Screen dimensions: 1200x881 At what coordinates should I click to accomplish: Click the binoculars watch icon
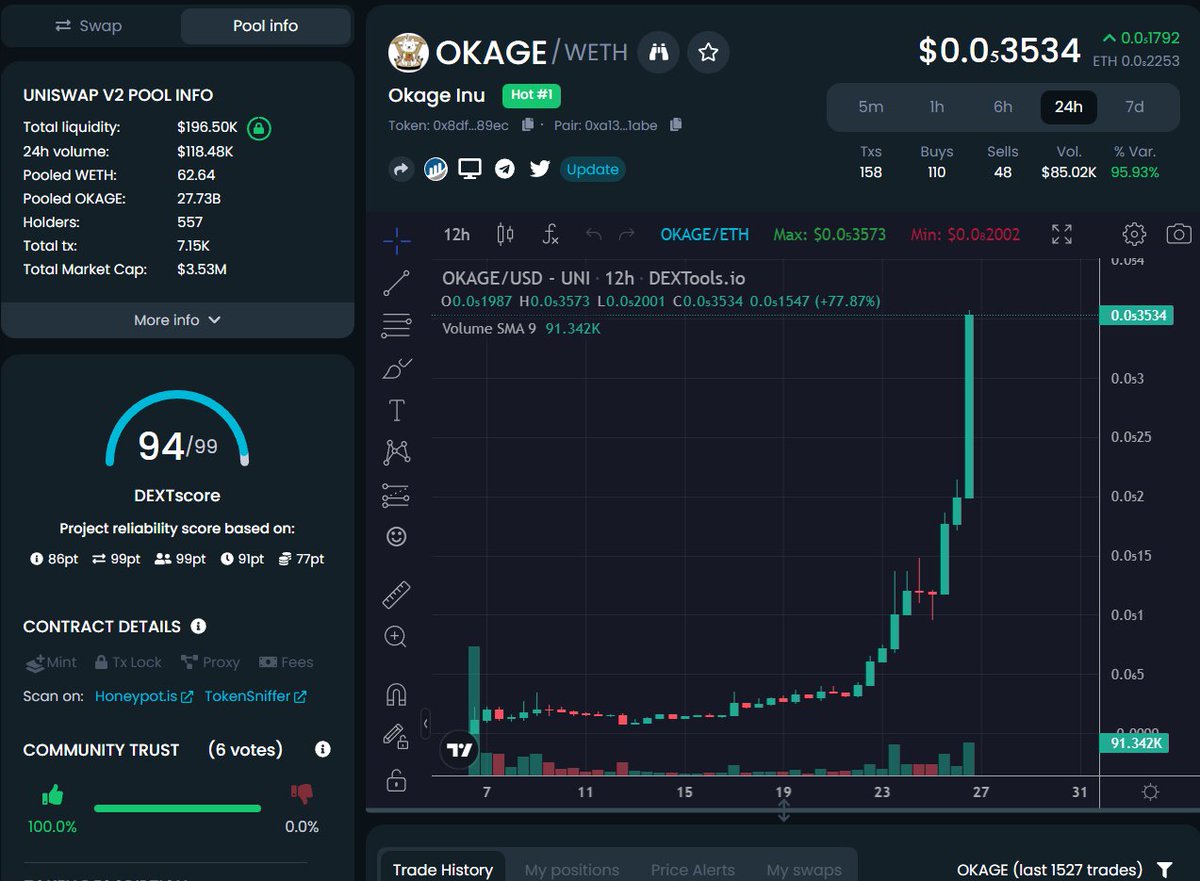tap(658, 52)
